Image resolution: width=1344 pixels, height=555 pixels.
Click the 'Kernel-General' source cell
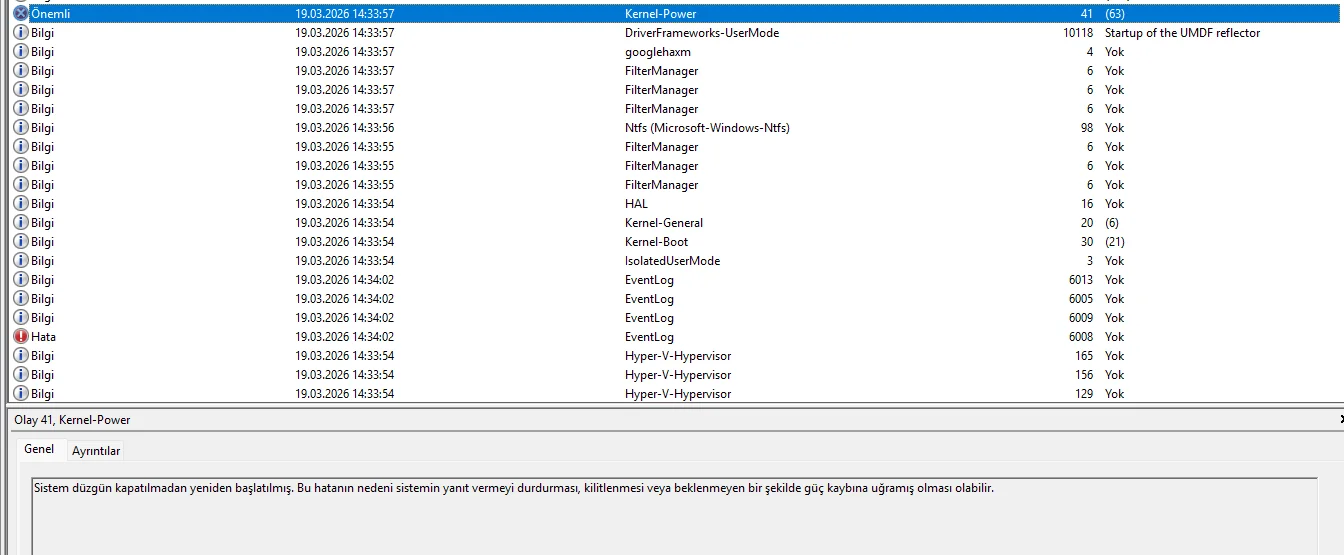[x=664, y=223]
